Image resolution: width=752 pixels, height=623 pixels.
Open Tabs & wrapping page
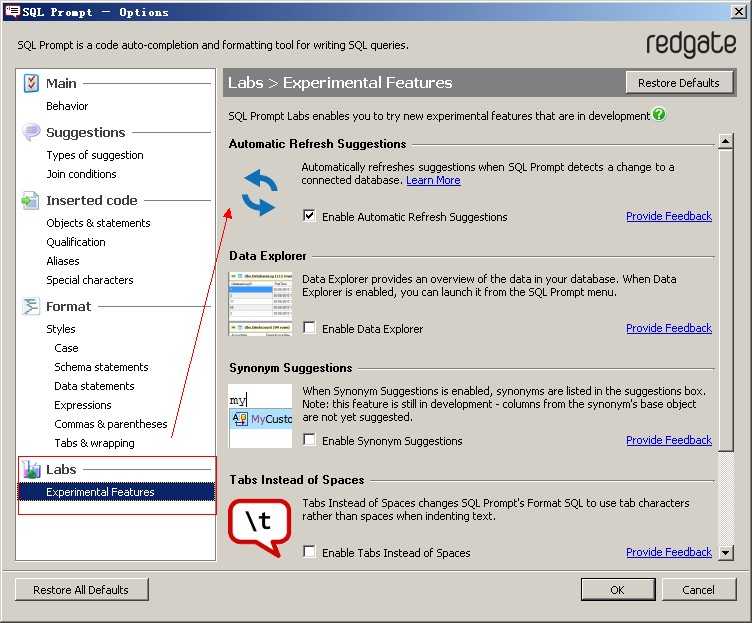(x=94, y=443)
